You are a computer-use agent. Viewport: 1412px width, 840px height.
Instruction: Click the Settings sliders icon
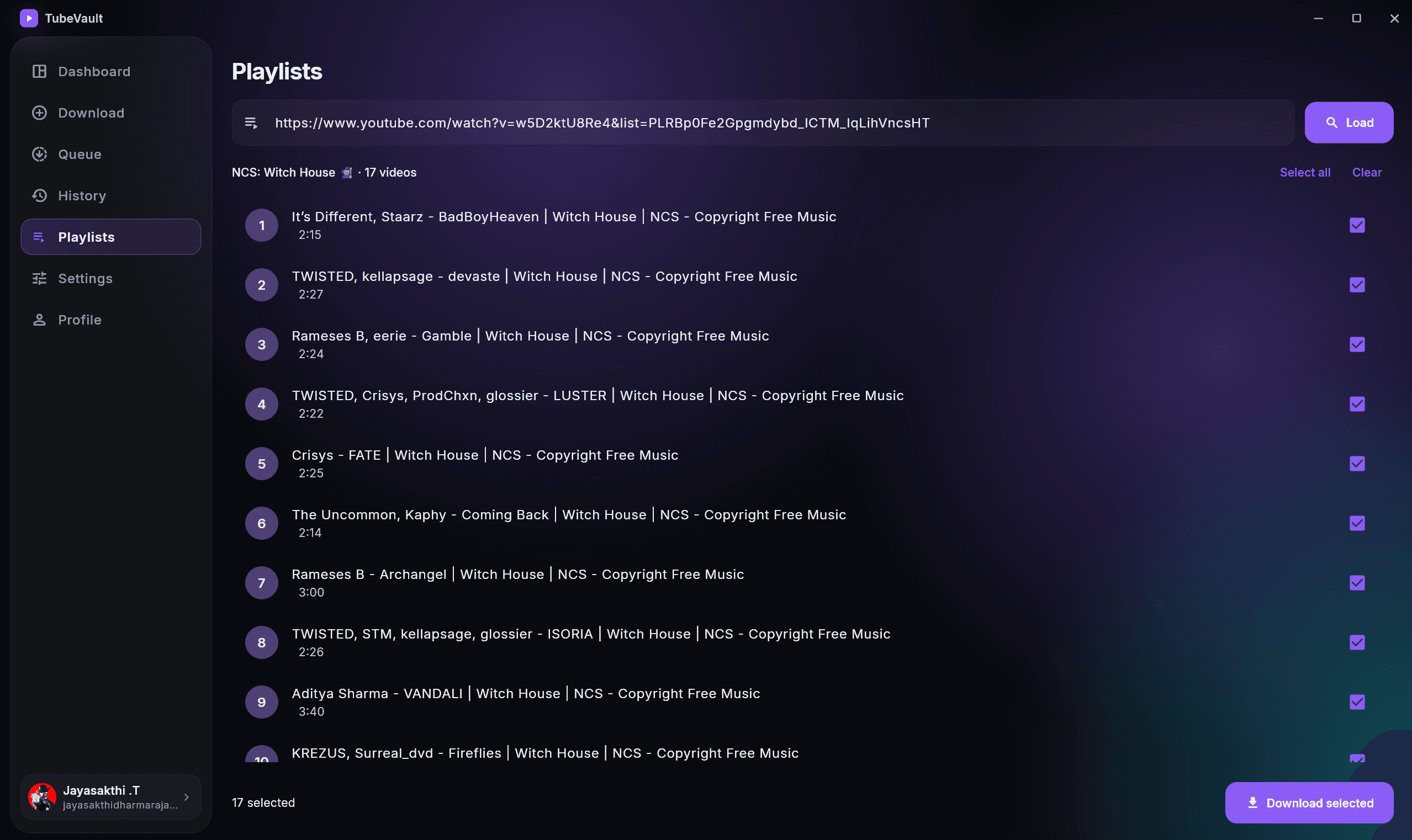click(x=39, y=278)
